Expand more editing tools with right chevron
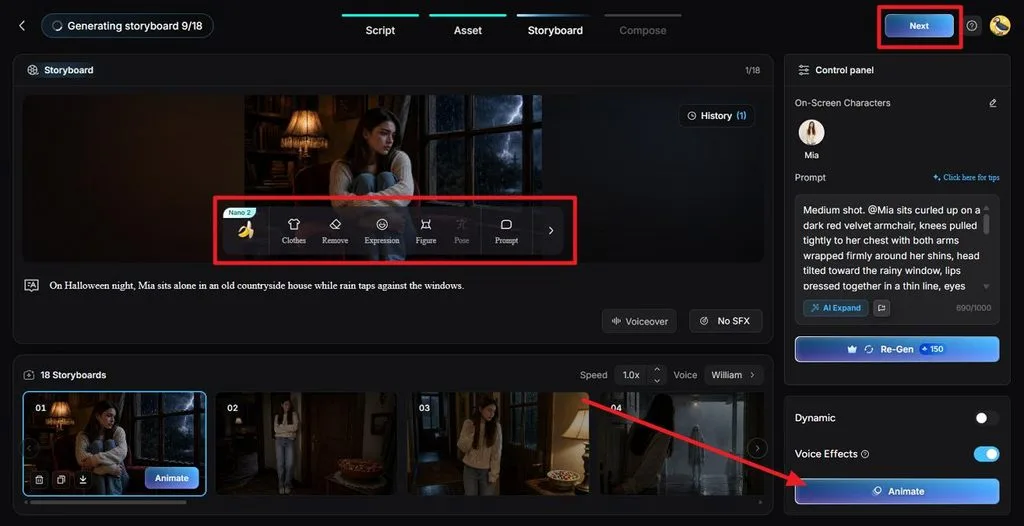The image size is (1024, 526). coord(551,230)
